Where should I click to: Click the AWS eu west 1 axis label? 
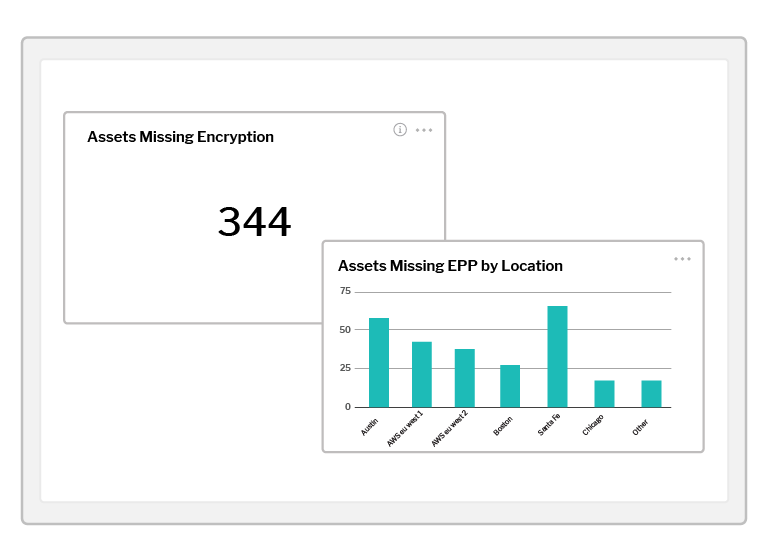coord(406,428)
